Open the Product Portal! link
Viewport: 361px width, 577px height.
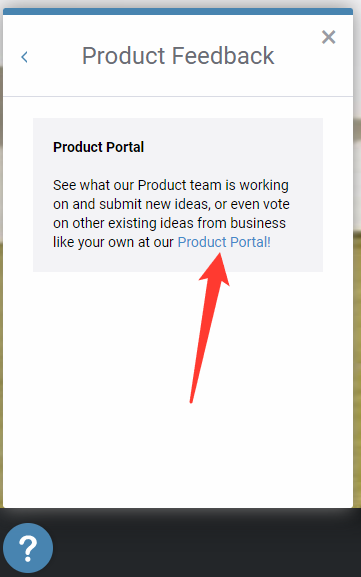point(224,242)
